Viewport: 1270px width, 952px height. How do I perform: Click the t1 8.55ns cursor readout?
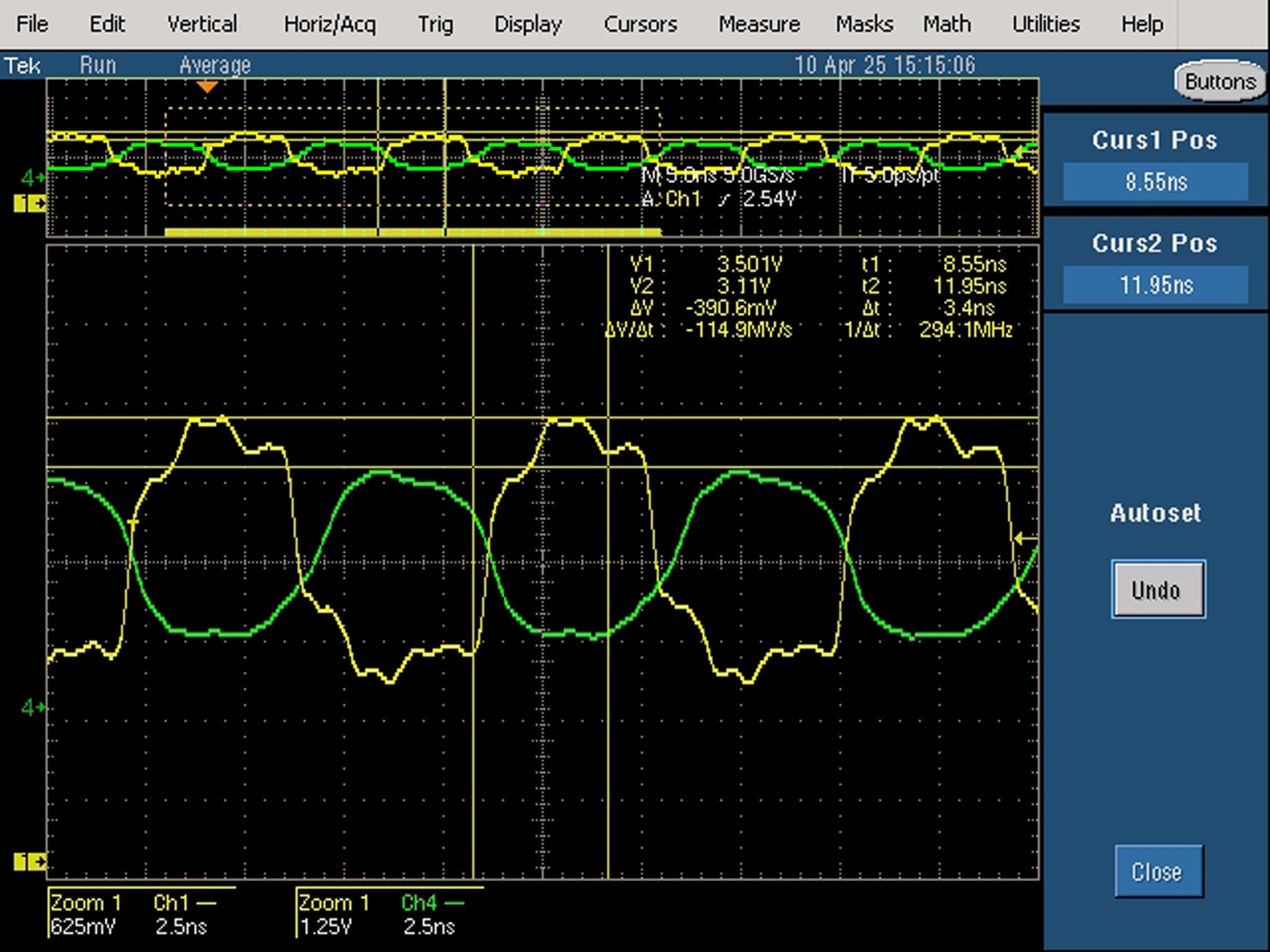click(x=933, y=264)
